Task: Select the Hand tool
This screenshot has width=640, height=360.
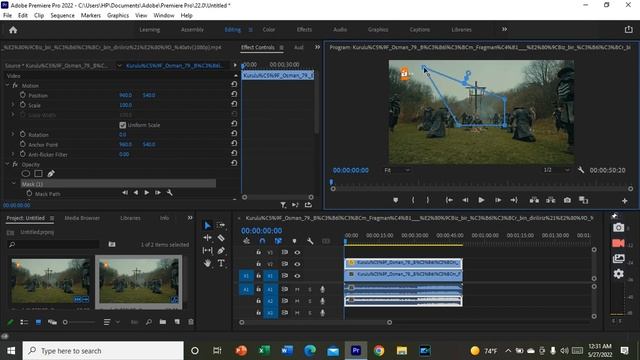Action: coord(207,263)
